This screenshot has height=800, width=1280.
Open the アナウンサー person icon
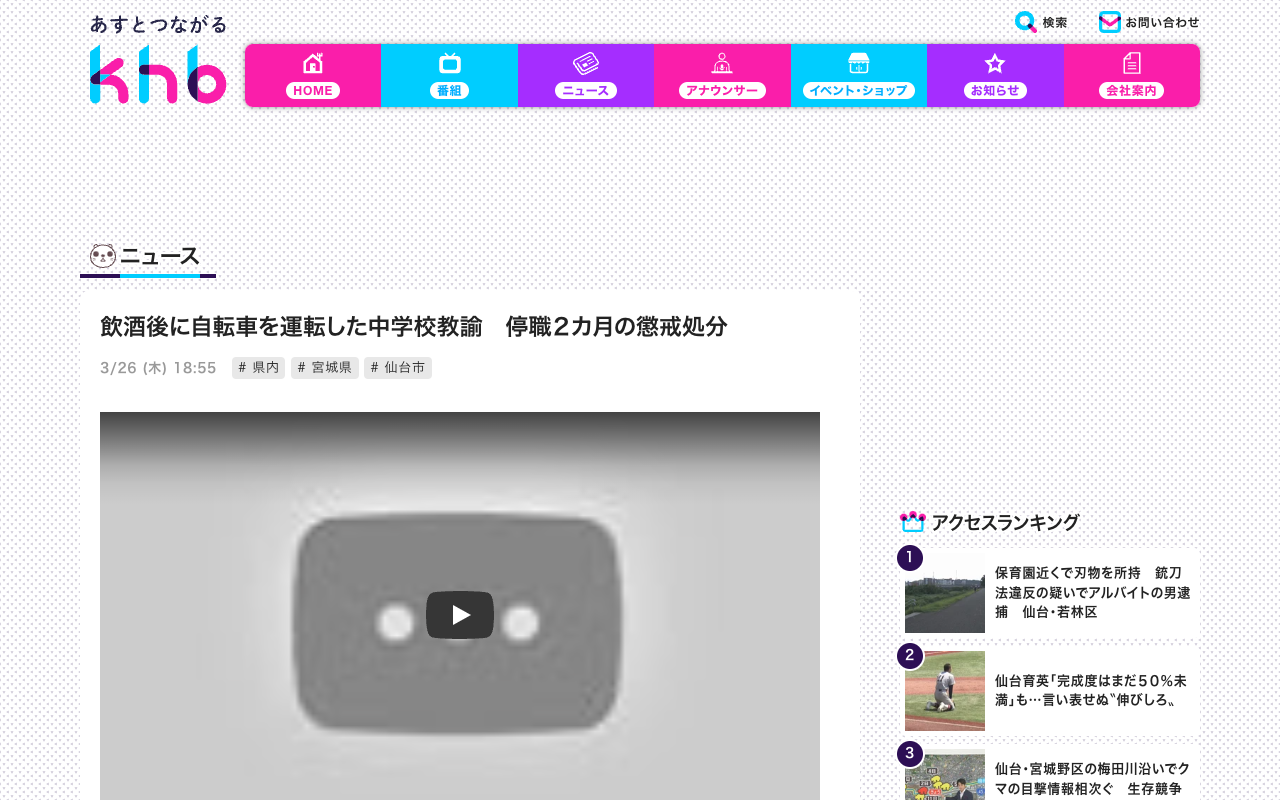click(x=722, y=63)
